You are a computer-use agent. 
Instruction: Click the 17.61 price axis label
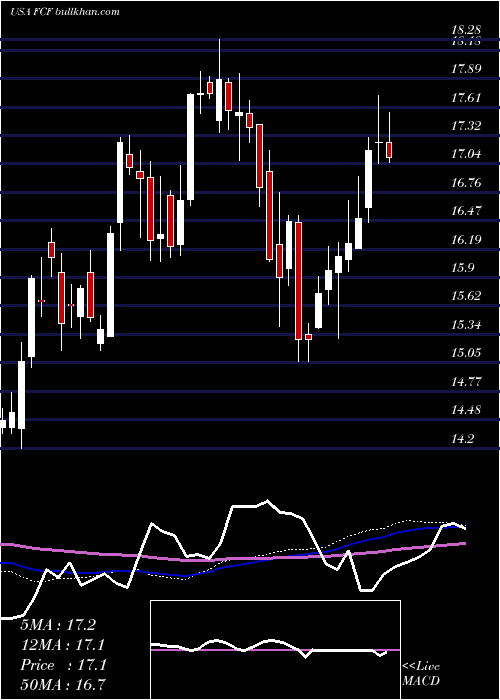point(466,97)
